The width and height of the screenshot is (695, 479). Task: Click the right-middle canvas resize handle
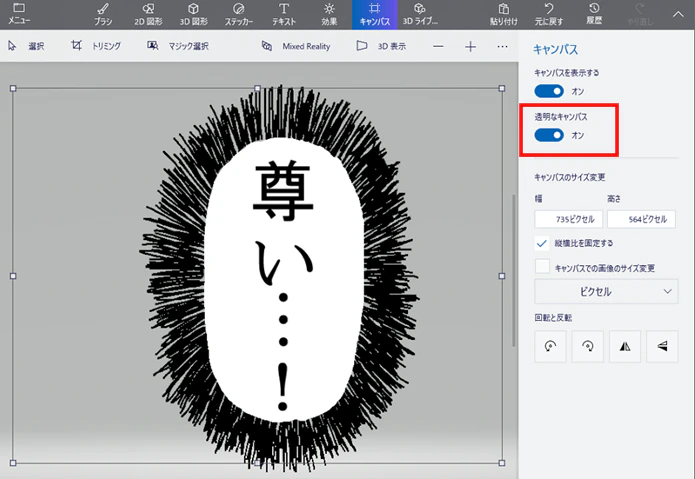501,276
